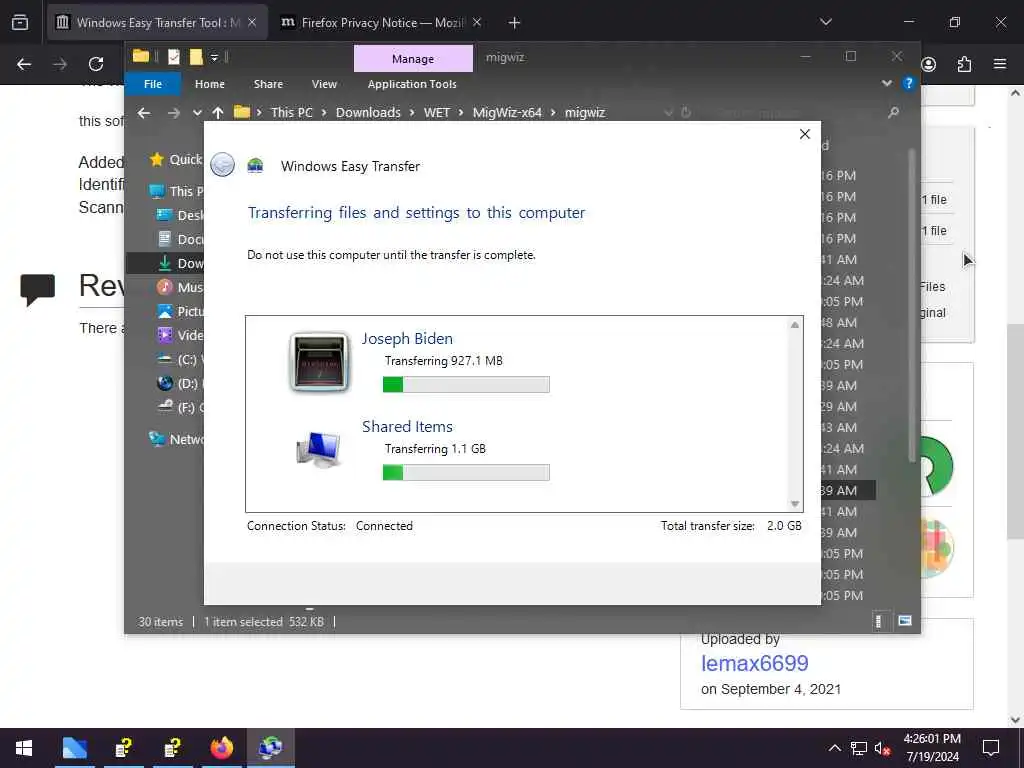Open uploader lemax6699 profile link
Image resolution: width=1024 pixels, height=768 pixels.
point(754,664)
